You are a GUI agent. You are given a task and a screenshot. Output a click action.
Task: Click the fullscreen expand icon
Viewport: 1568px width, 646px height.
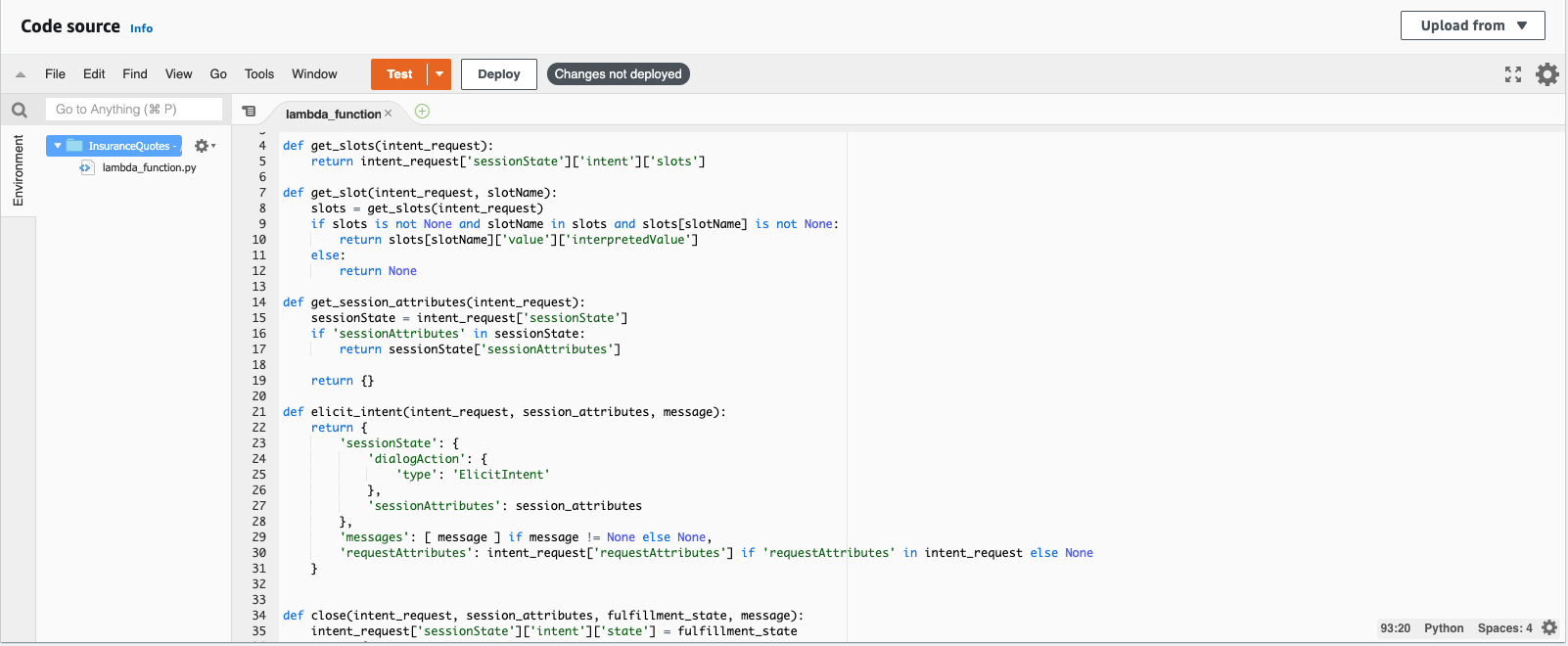pyautogui.click(x=1513, y=74)
